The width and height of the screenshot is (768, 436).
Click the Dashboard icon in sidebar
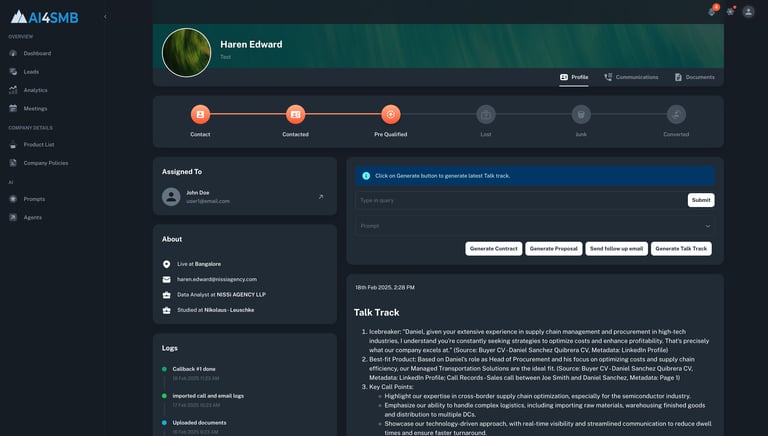click(13, 53)
